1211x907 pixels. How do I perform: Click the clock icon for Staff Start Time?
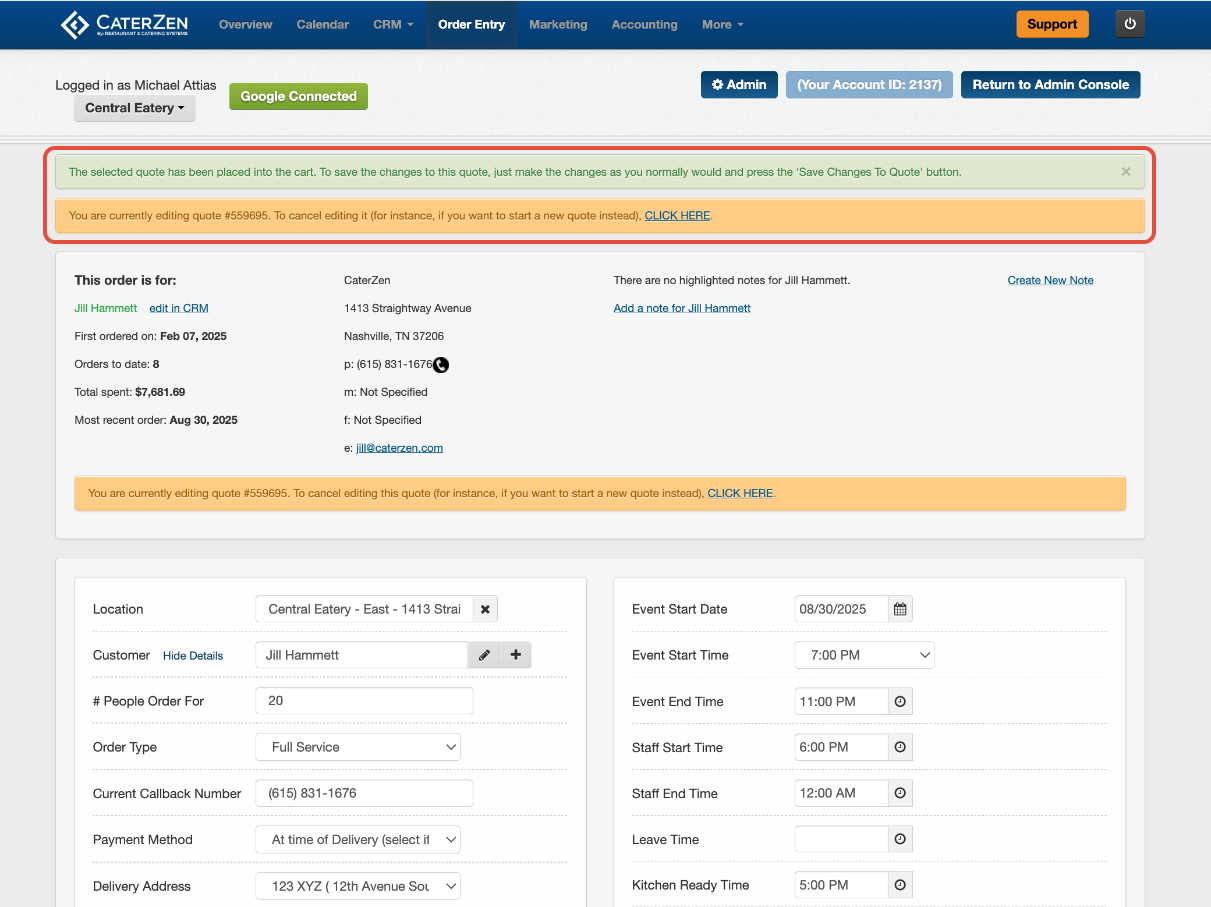click(x=900, y=748)
